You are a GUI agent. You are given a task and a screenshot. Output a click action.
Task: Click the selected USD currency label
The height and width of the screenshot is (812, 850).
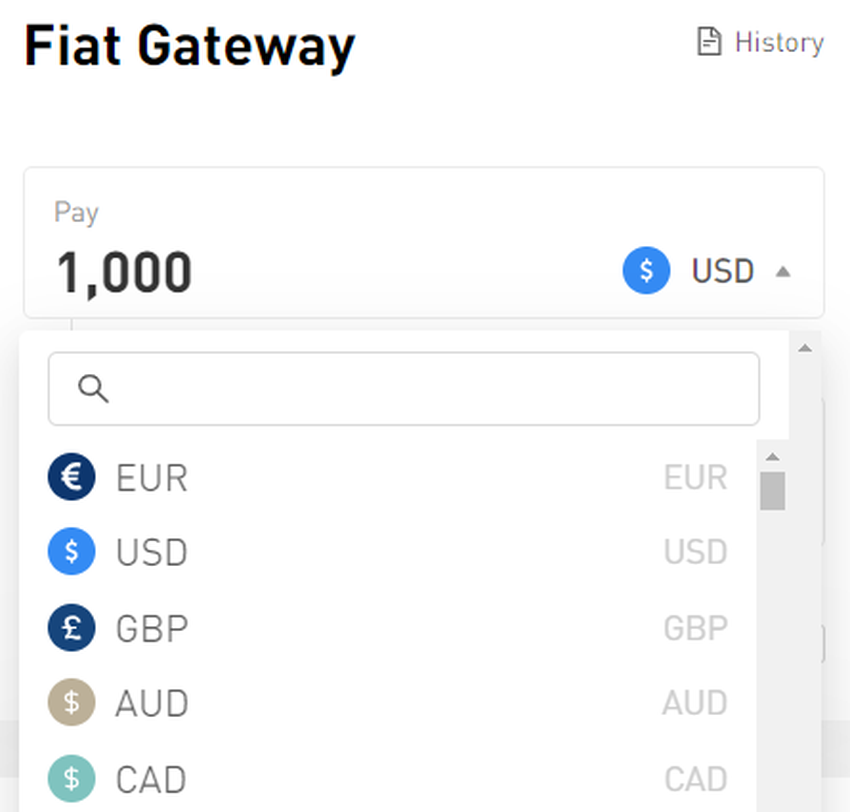[x=722, y=271]
